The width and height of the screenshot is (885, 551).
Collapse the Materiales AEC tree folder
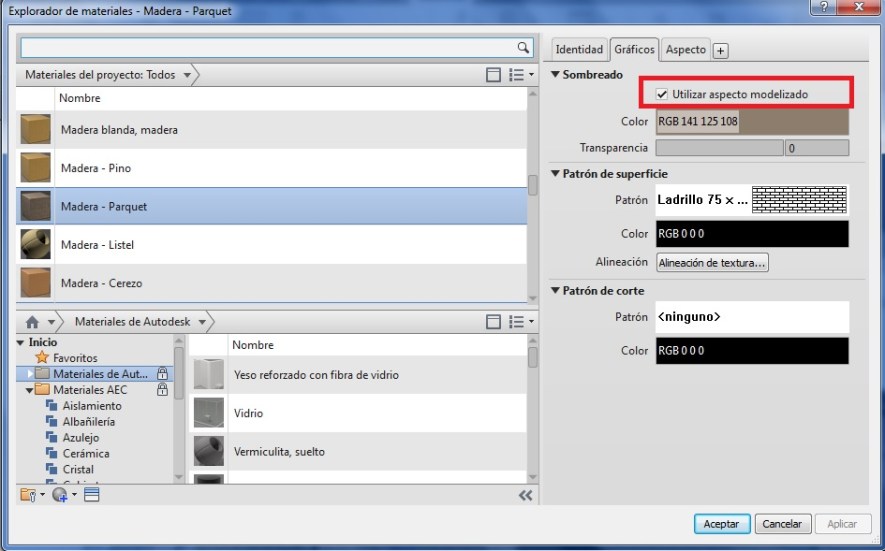pyautogui.click(x=29, y=390)
